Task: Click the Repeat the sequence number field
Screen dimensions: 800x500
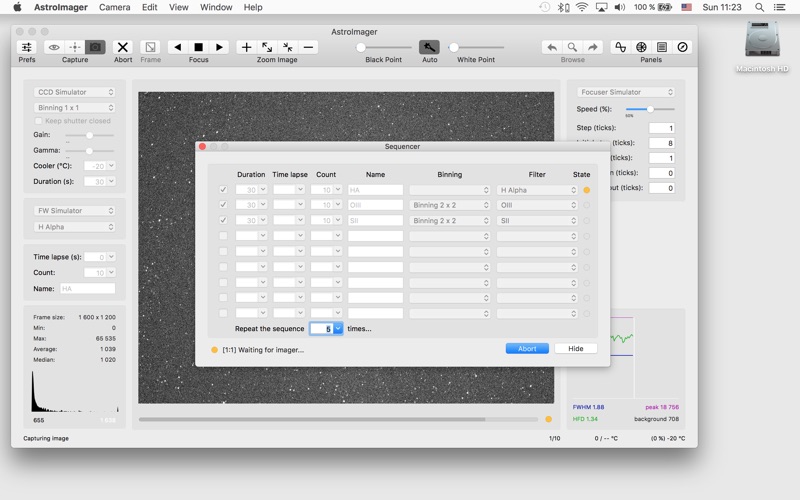Action: point(322,329)
